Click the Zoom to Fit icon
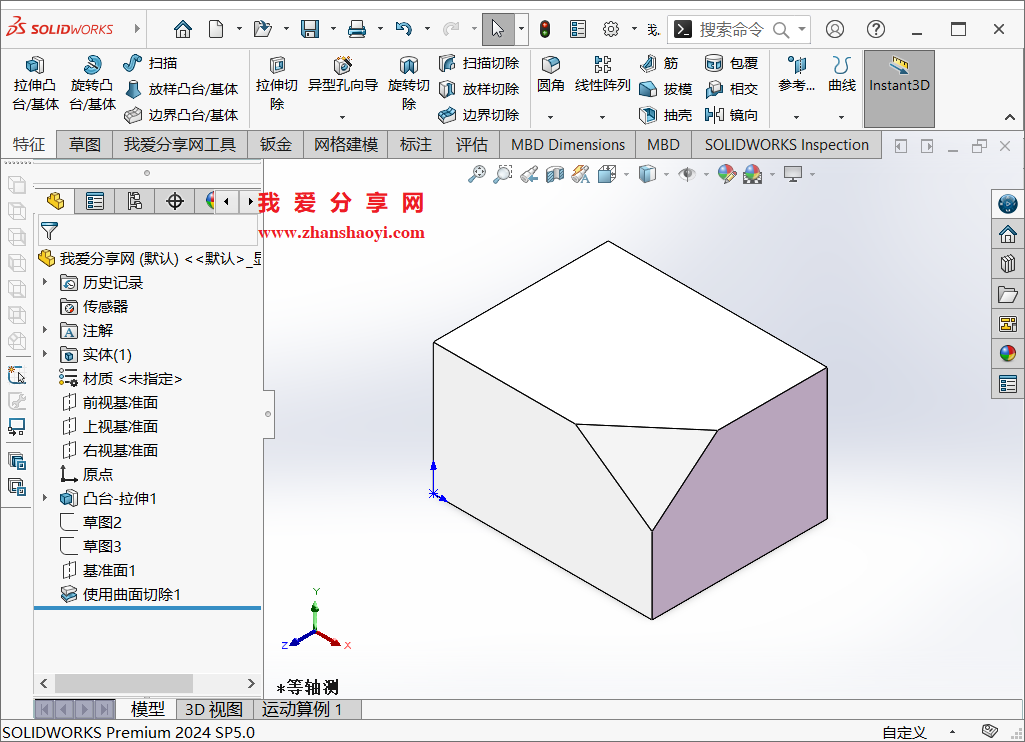Image resolution: width=1025 pixels, height=742 pixels. [476, 173]
